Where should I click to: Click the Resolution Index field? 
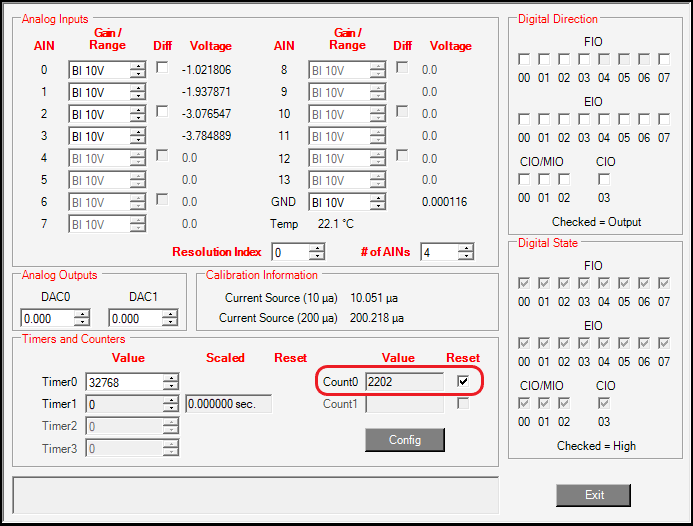(x=292, y=252)
